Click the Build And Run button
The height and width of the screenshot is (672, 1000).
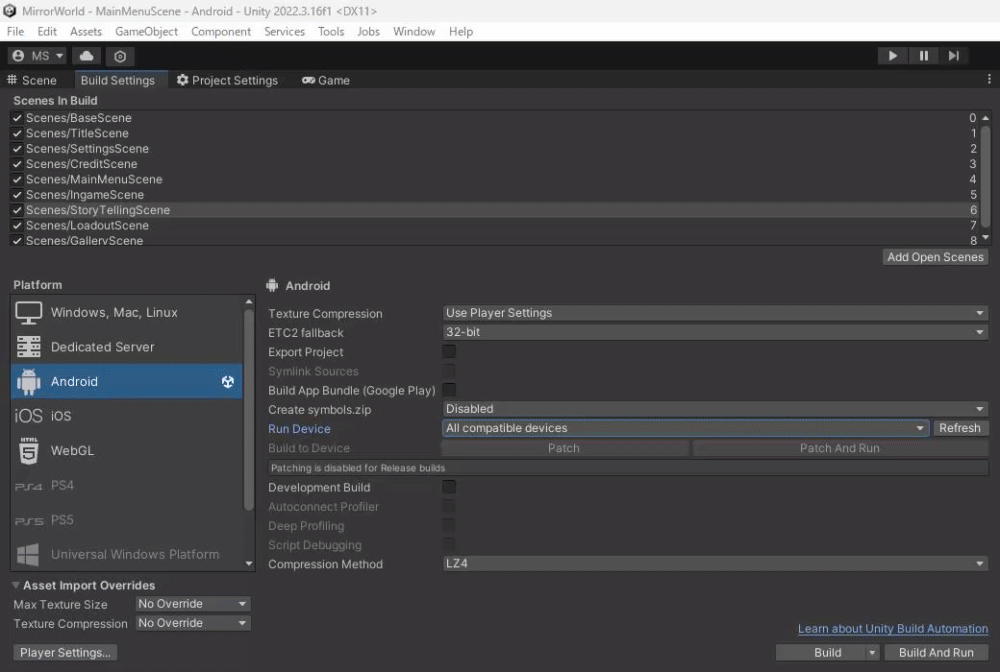[x=936, y=652]
